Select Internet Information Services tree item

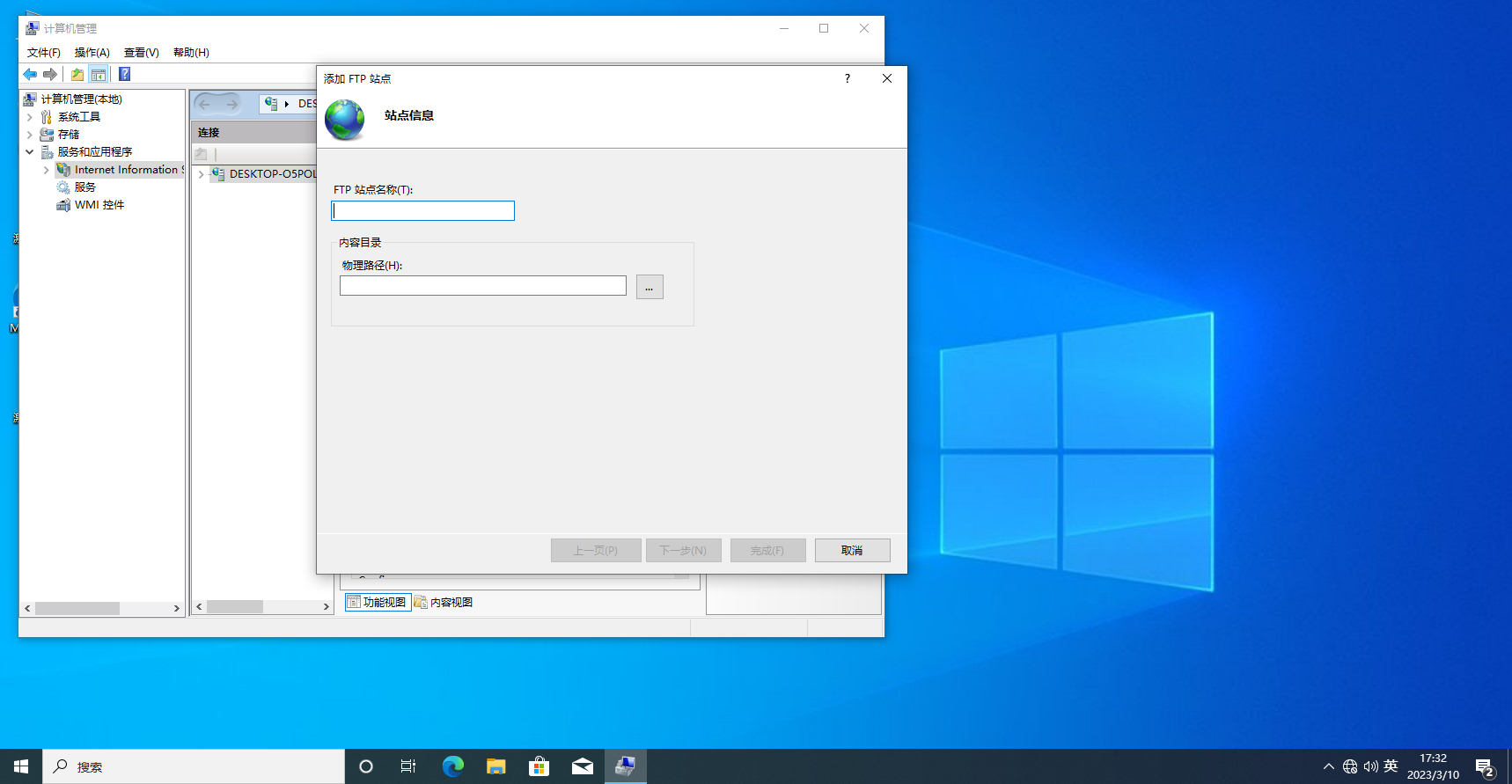point(128,170)
